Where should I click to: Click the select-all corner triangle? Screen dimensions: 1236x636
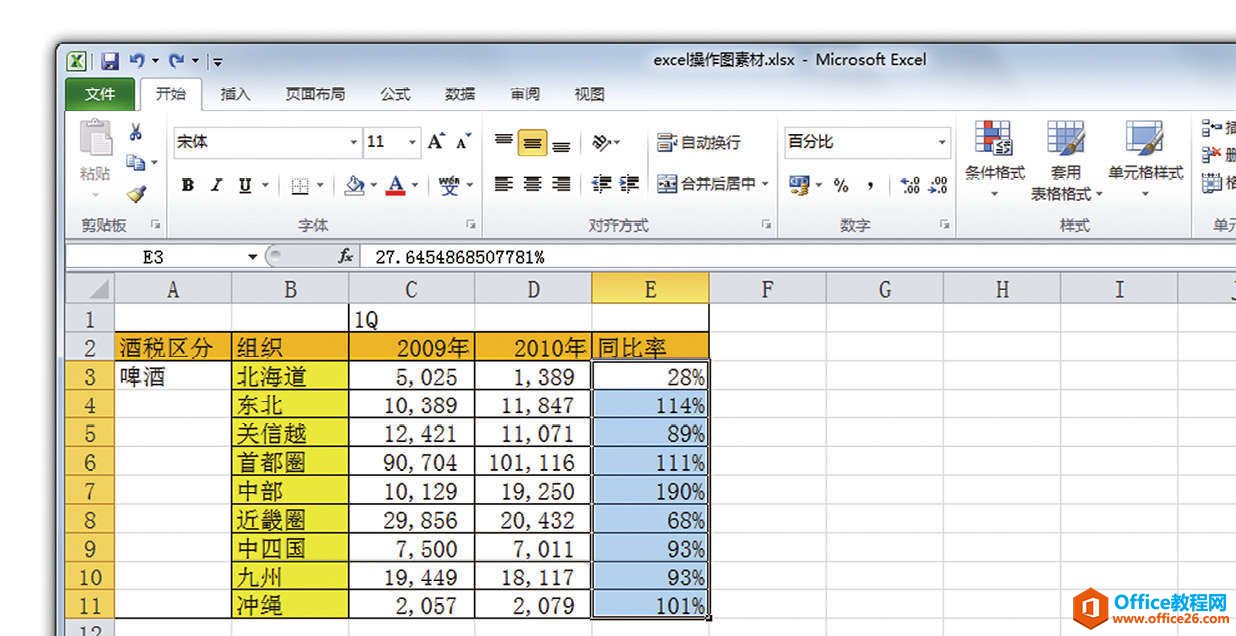(90, 290)
